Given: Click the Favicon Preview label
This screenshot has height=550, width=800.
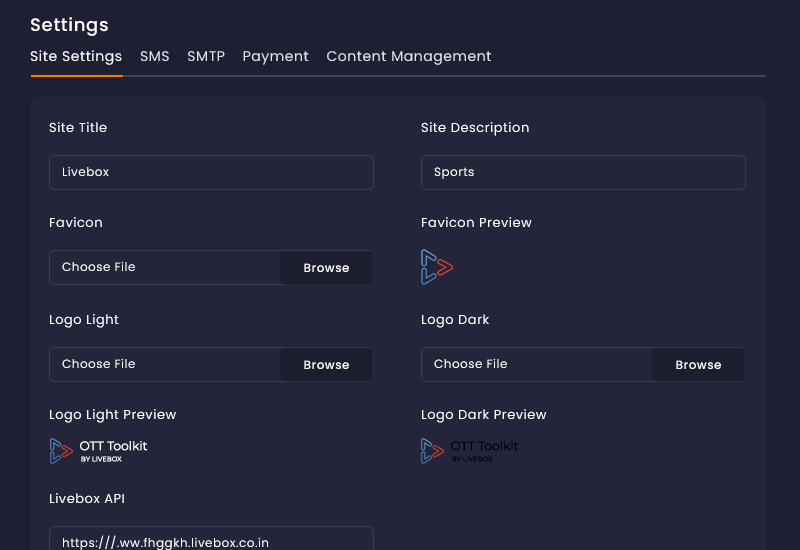Looking at the screenshot, I should coord(476,222).
